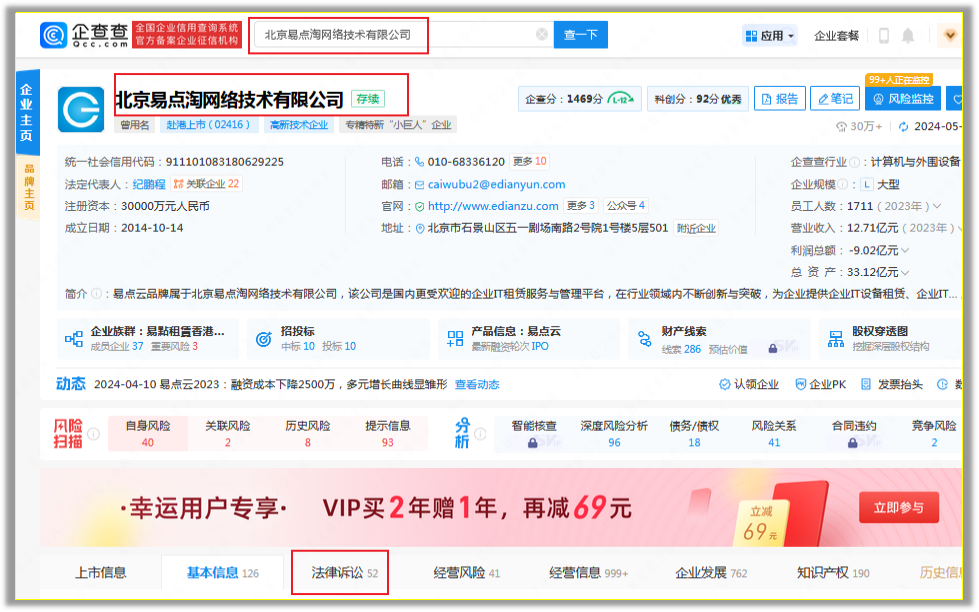Click the refresh icon beside 2024-05 date
Screen dimensions: 979x612
pos(903,127)
